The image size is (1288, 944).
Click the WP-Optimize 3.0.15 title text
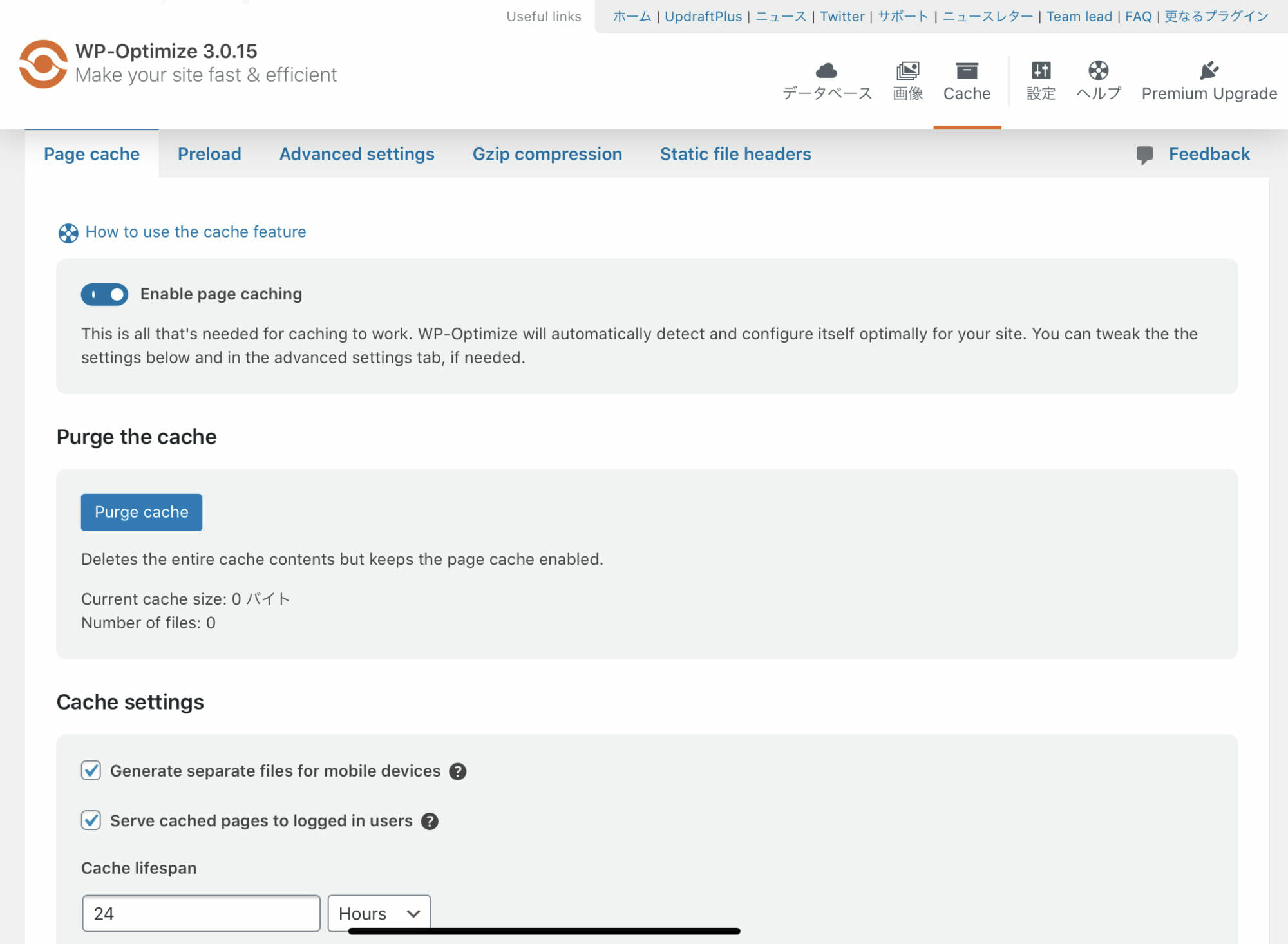166,51
